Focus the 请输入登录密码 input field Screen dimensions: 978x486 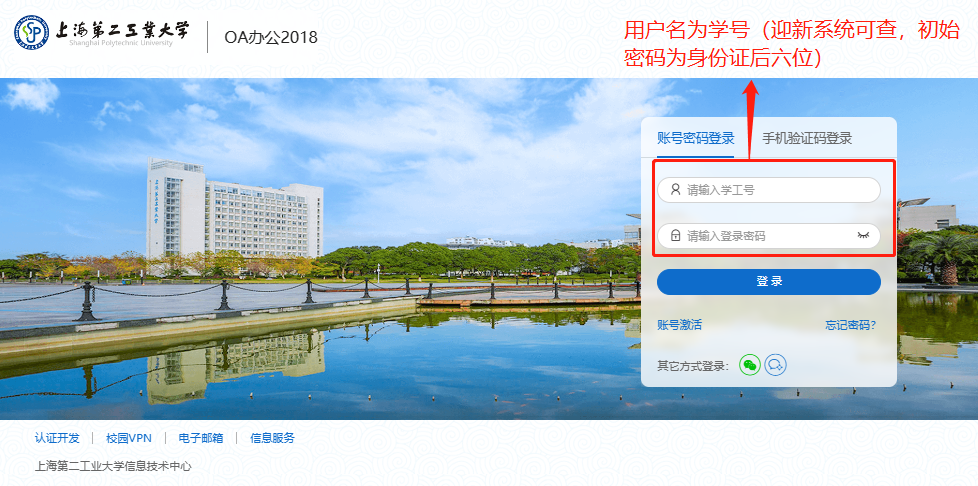click(x=768, y=236)
